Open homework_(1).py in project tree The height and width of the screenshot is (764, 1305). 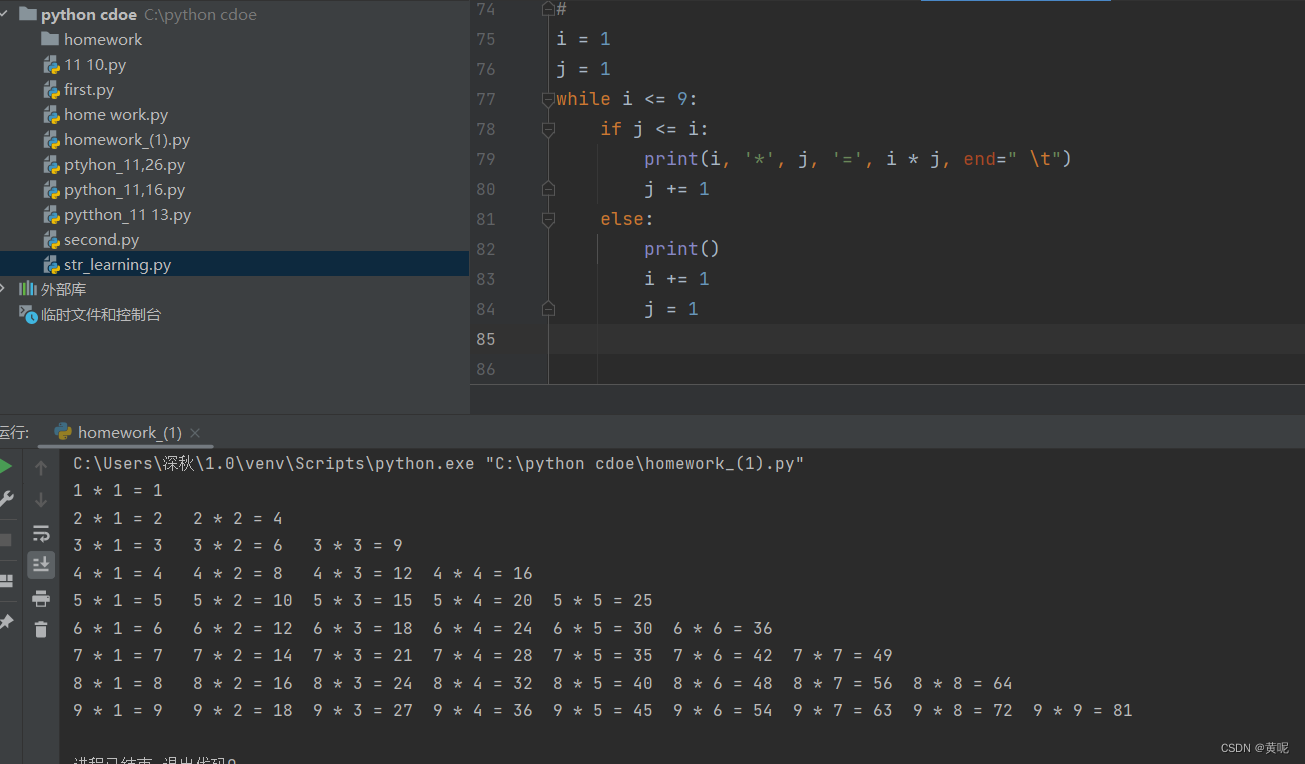point(127,139)
